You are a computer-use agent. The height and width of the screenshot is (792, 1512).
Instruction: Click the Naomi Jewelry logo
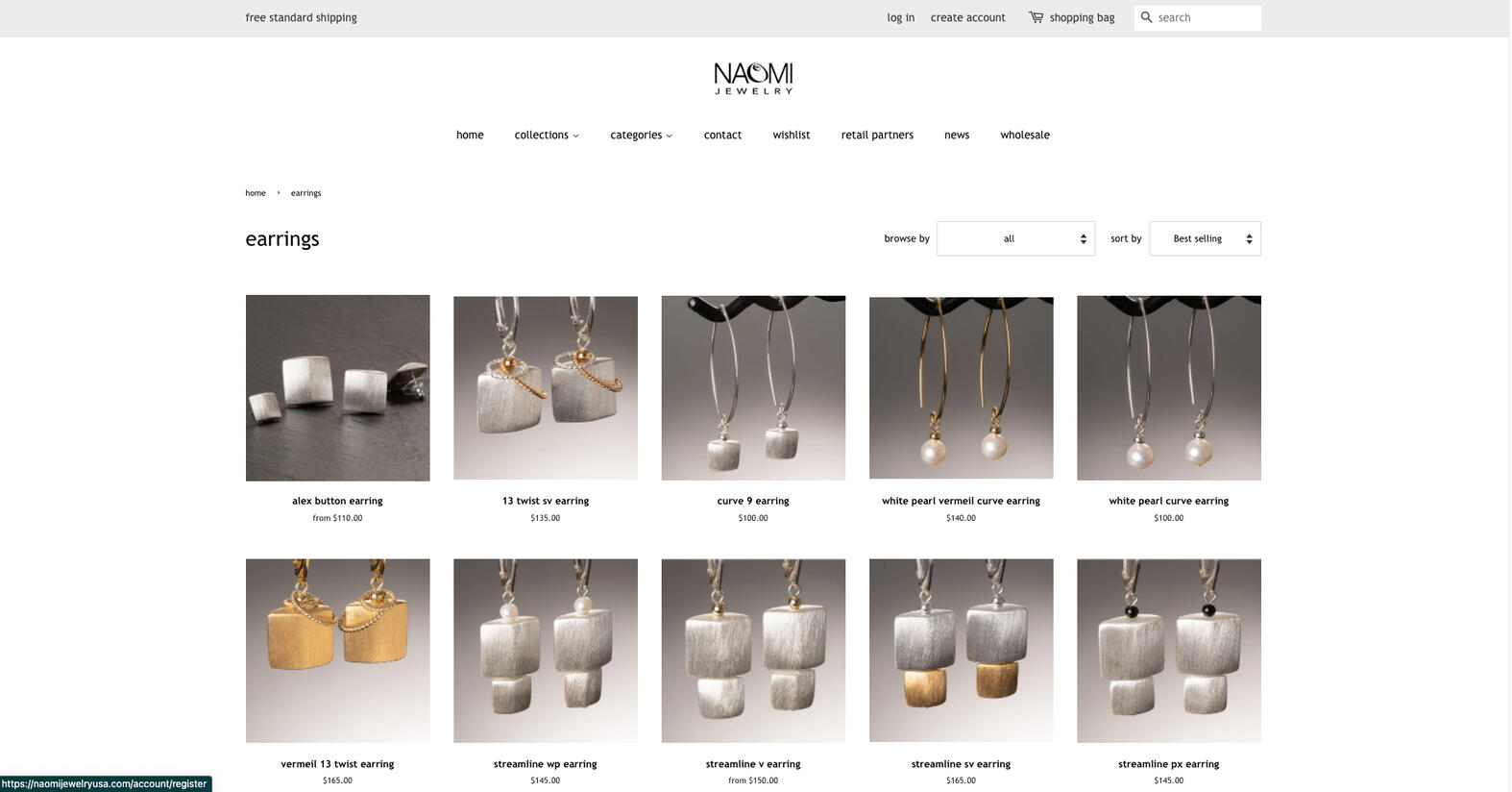click(x=754, y=79)
